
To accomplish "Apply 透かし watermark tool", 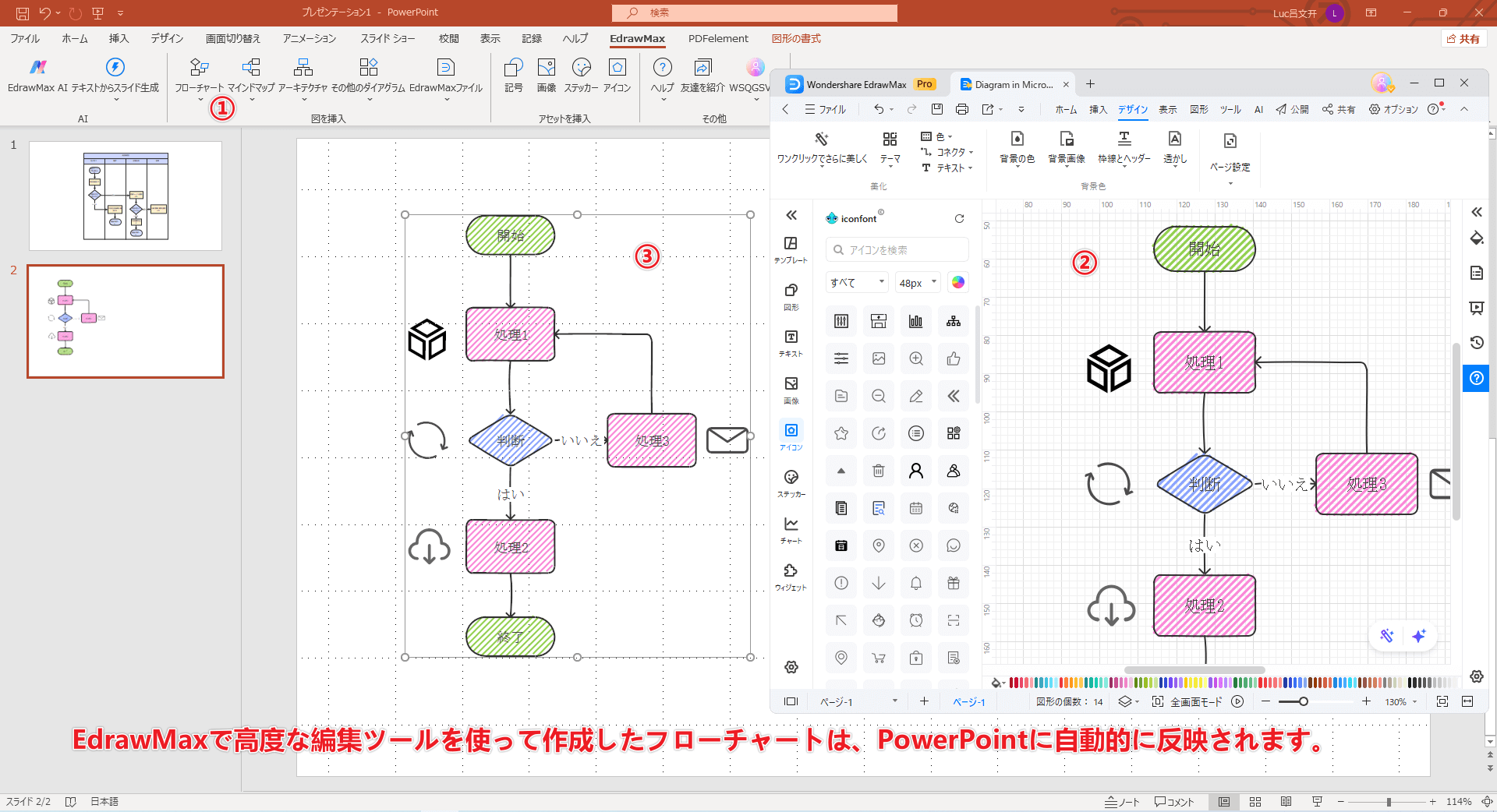I will pyautogui.click(x=1175, y=148).
